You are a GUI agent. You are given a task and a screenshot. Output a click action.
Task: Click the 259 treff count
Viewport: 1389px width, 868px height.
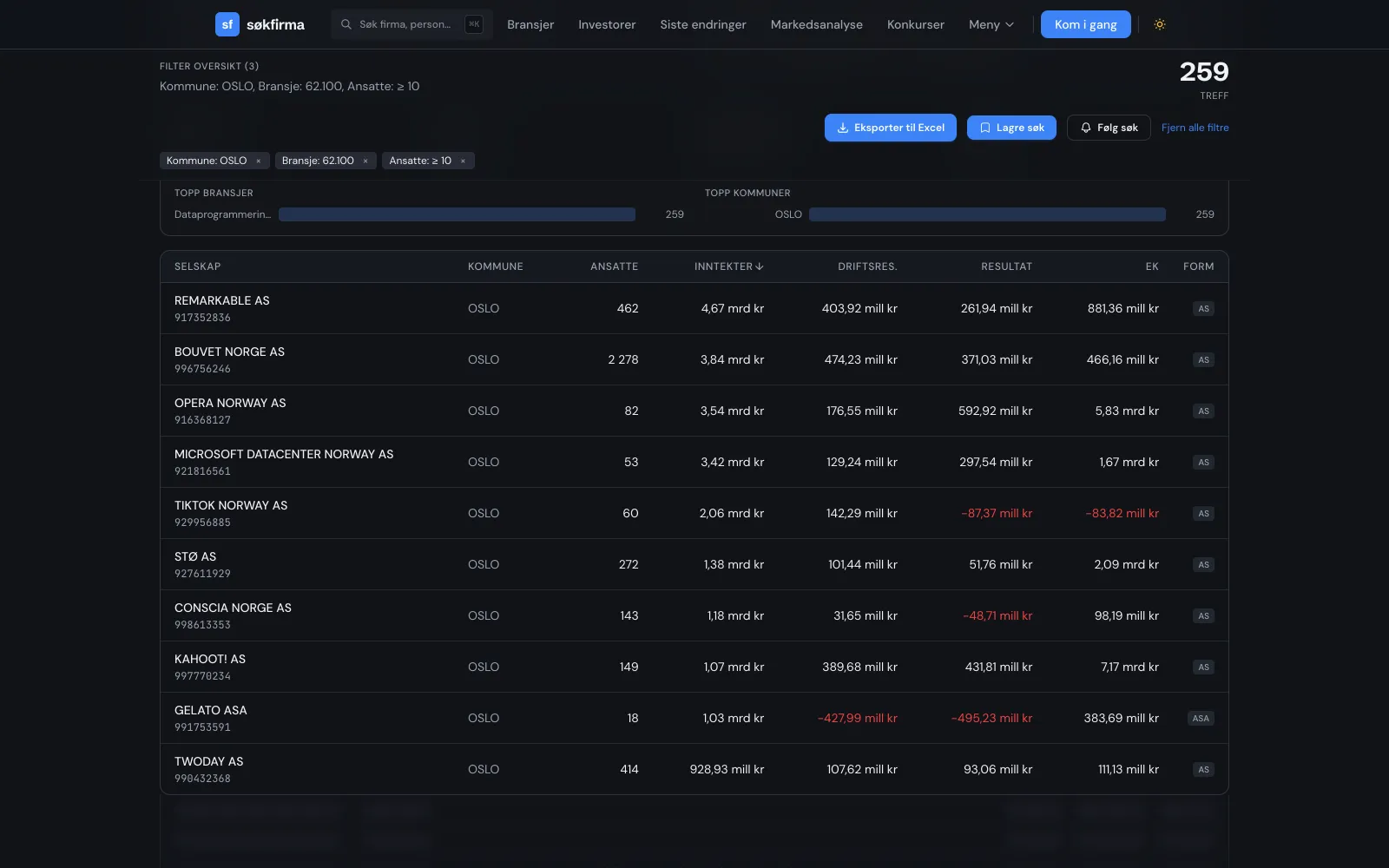[1204, 72]
